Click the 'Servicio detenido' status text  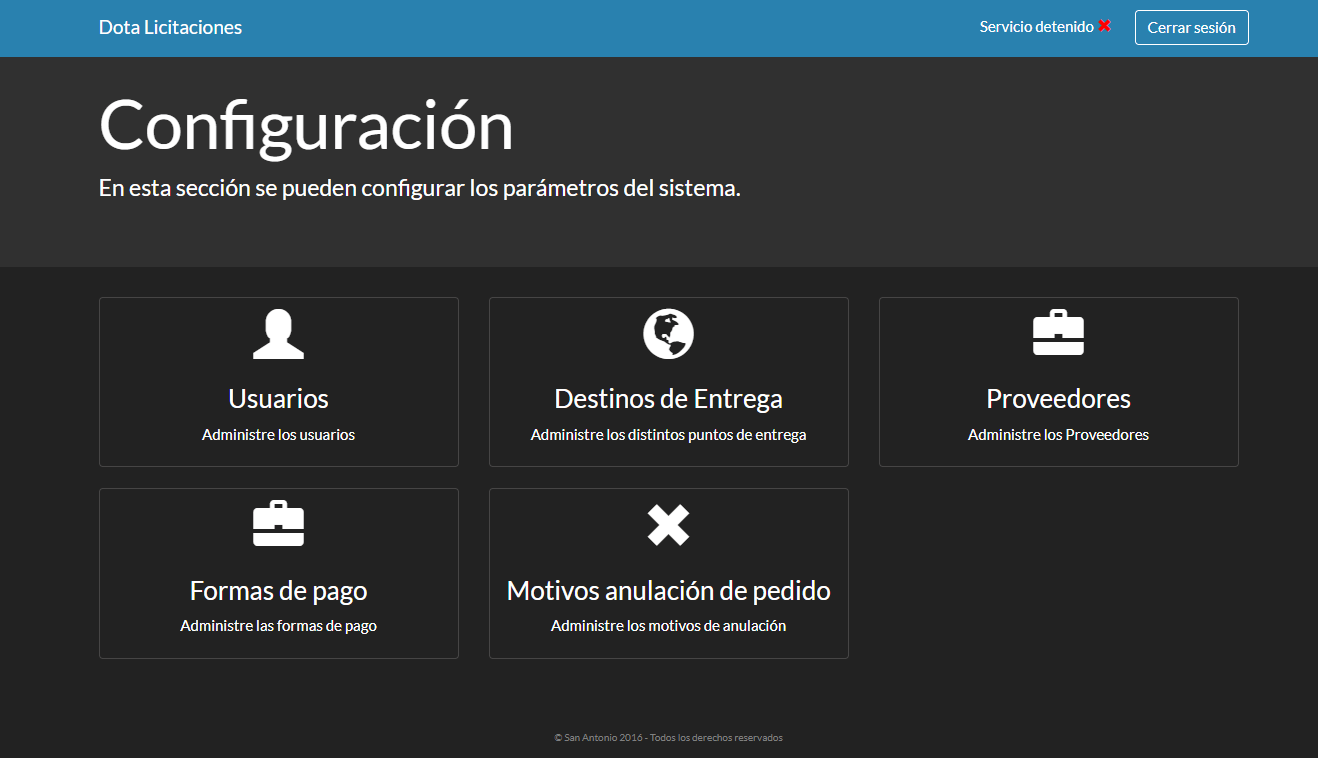pos(1036,27)
